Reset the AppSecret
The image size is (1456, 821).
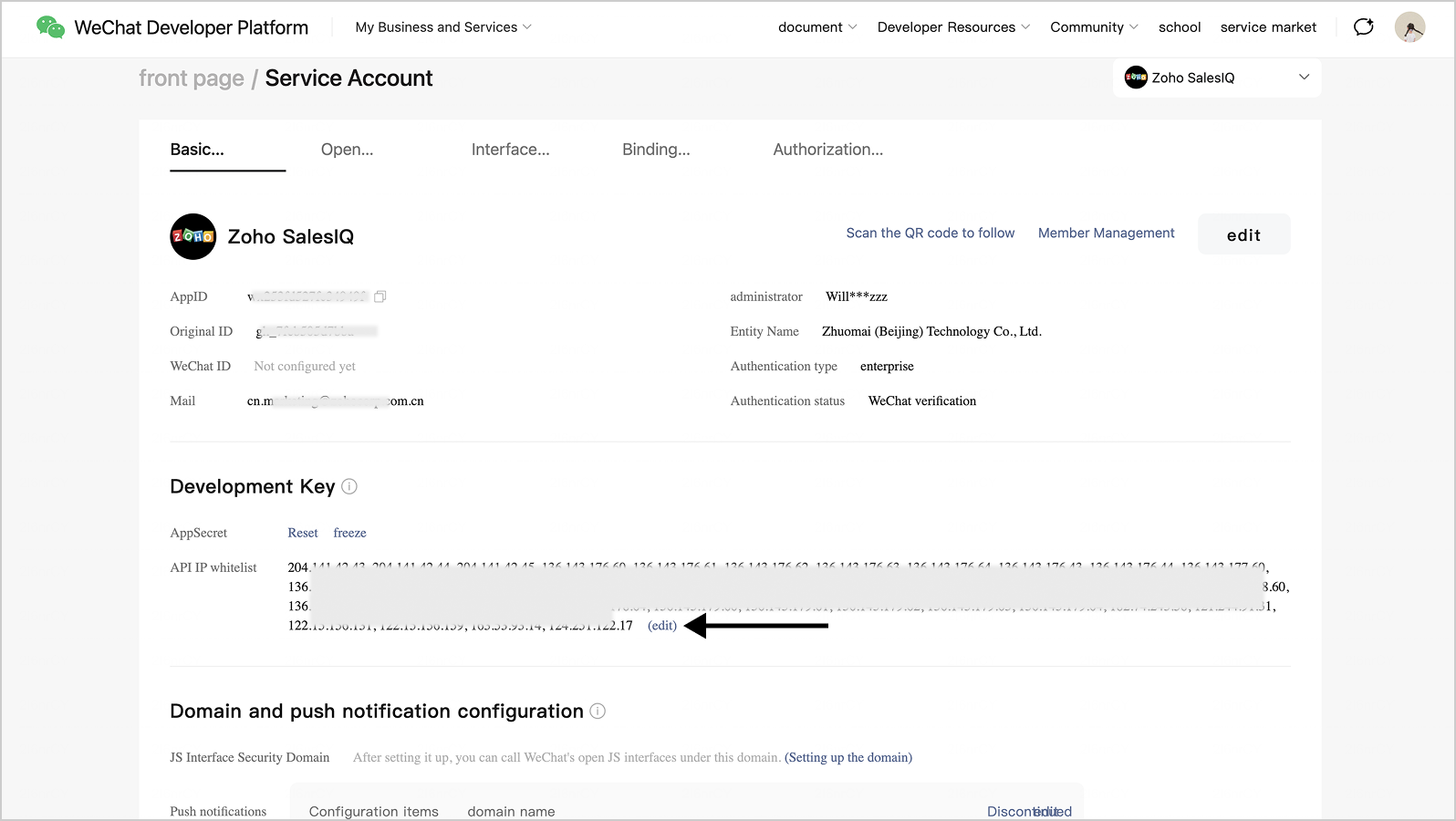point(303,533)
